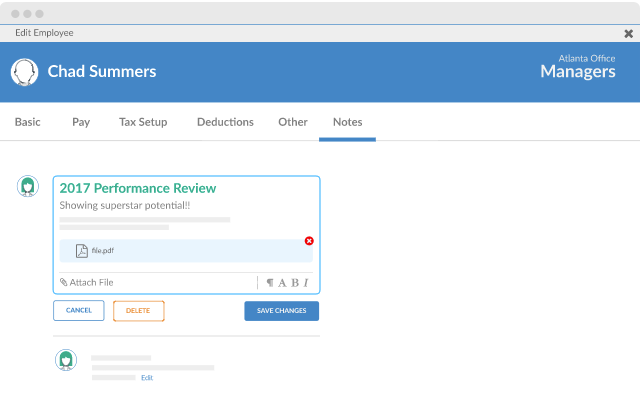This screenshot has height=395, width=643.
Task: Switch to the Basic tab
Action: tap(27, 122)
